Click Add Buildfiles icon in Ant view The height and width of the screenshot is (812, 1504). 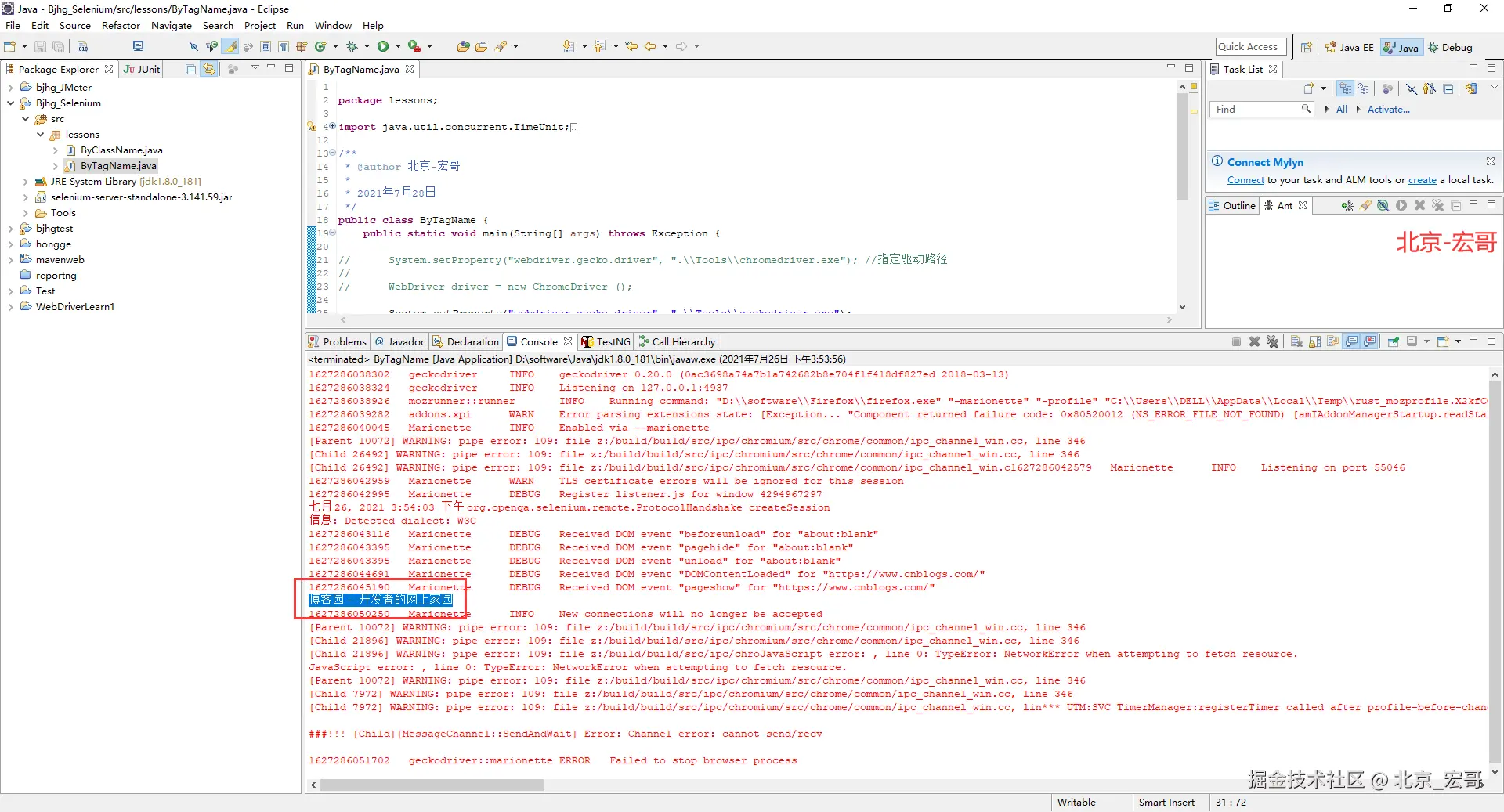1347,206
